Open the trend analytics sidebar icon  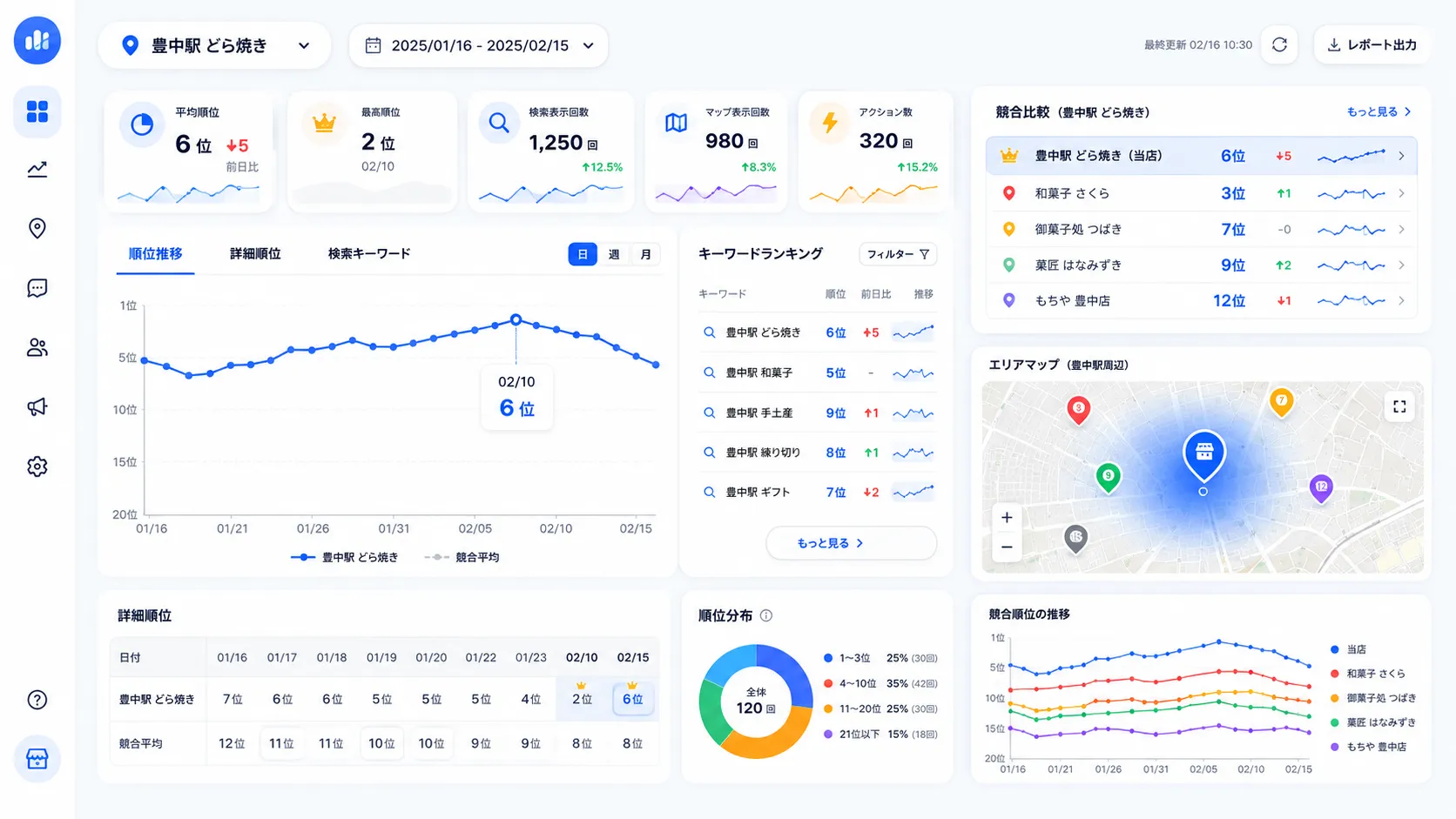click(37, 170)
